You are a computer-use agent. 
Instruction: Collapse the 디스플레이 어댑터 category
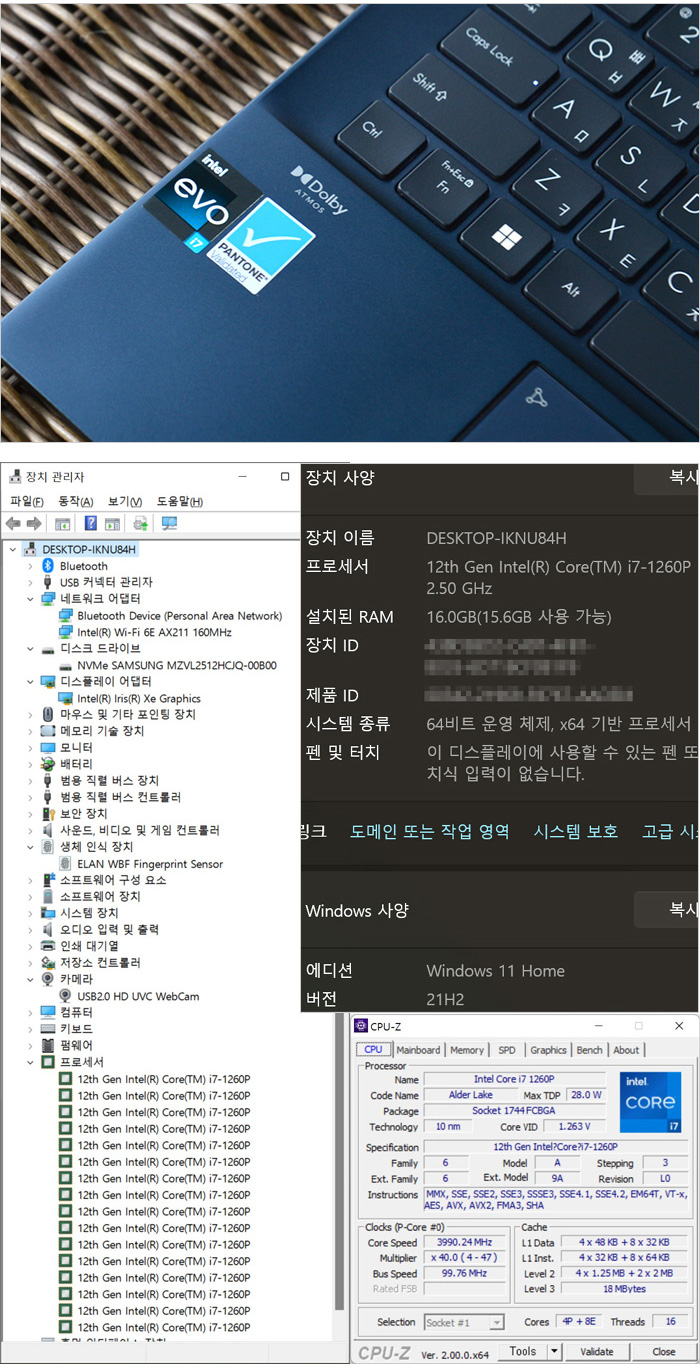click(x=31, y=682)
